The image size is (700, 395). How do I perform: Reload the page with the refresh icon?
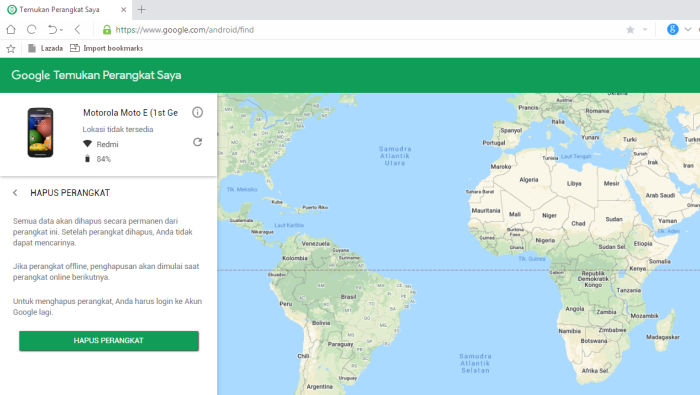point(31,29)
